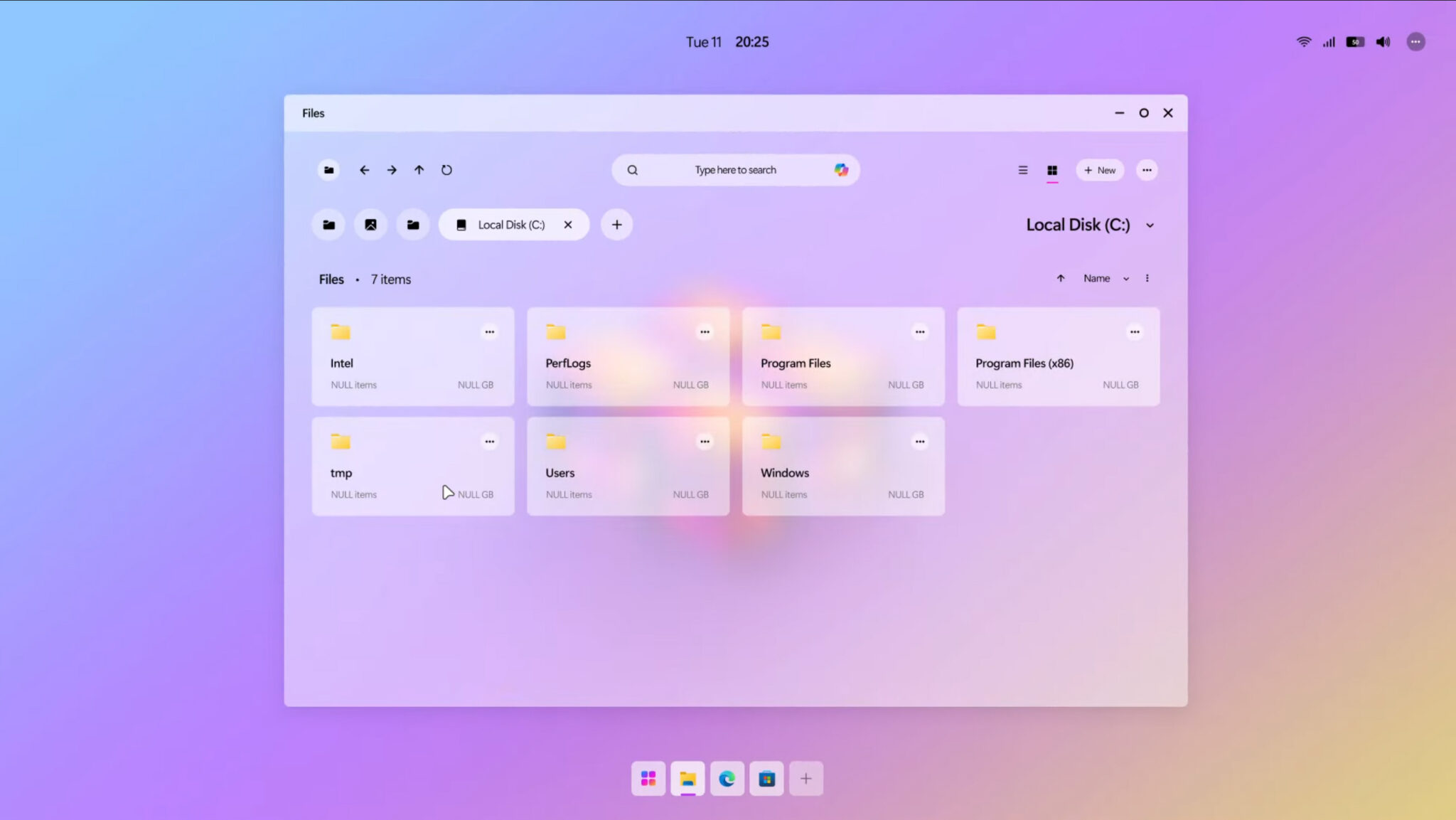The width and height of the screenshot is (1456, 820).
Task: Add a new tab with plus button
Action: coord(616,225)
